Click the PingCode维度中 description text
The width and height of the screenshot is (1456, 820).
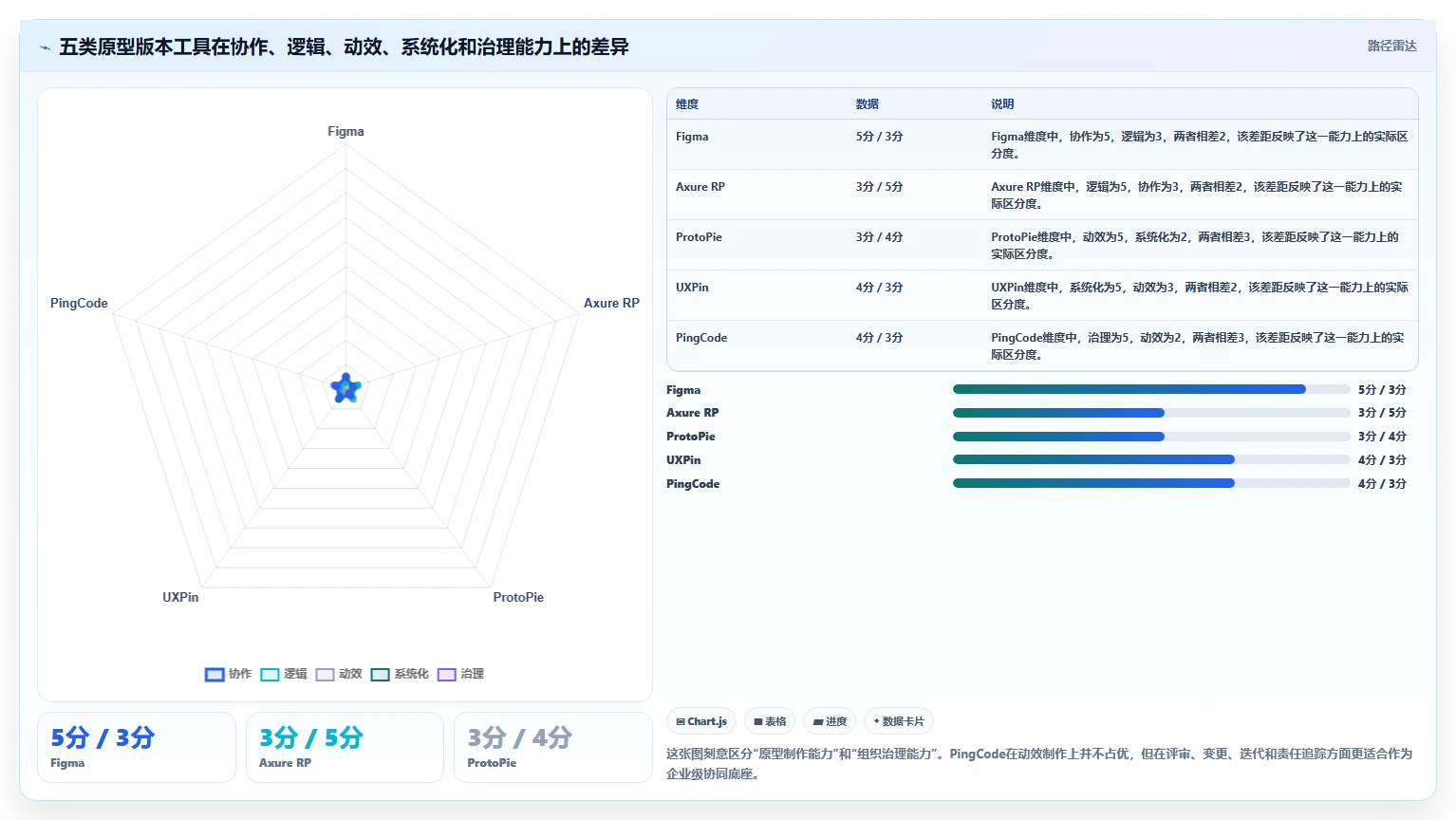click(x=1198, y=346)
